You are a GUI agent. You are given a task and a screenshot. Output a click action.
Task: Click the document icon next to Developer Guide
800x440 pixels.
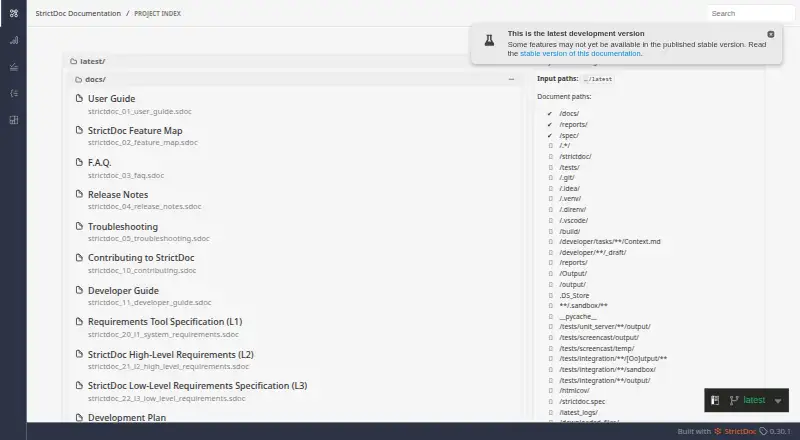pyautogui.click(x=79, y=290)
